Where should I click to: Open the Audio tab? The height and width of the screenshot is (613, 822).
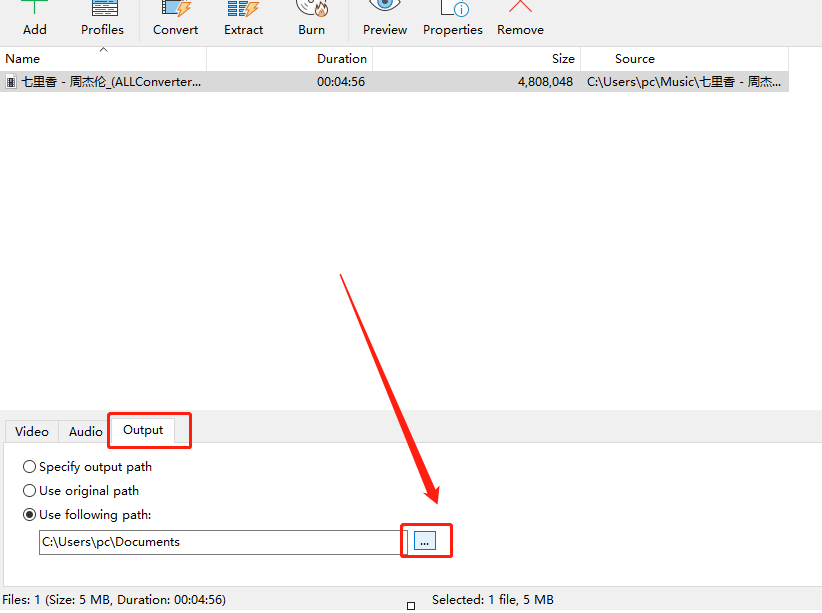[x=85, y=432]
